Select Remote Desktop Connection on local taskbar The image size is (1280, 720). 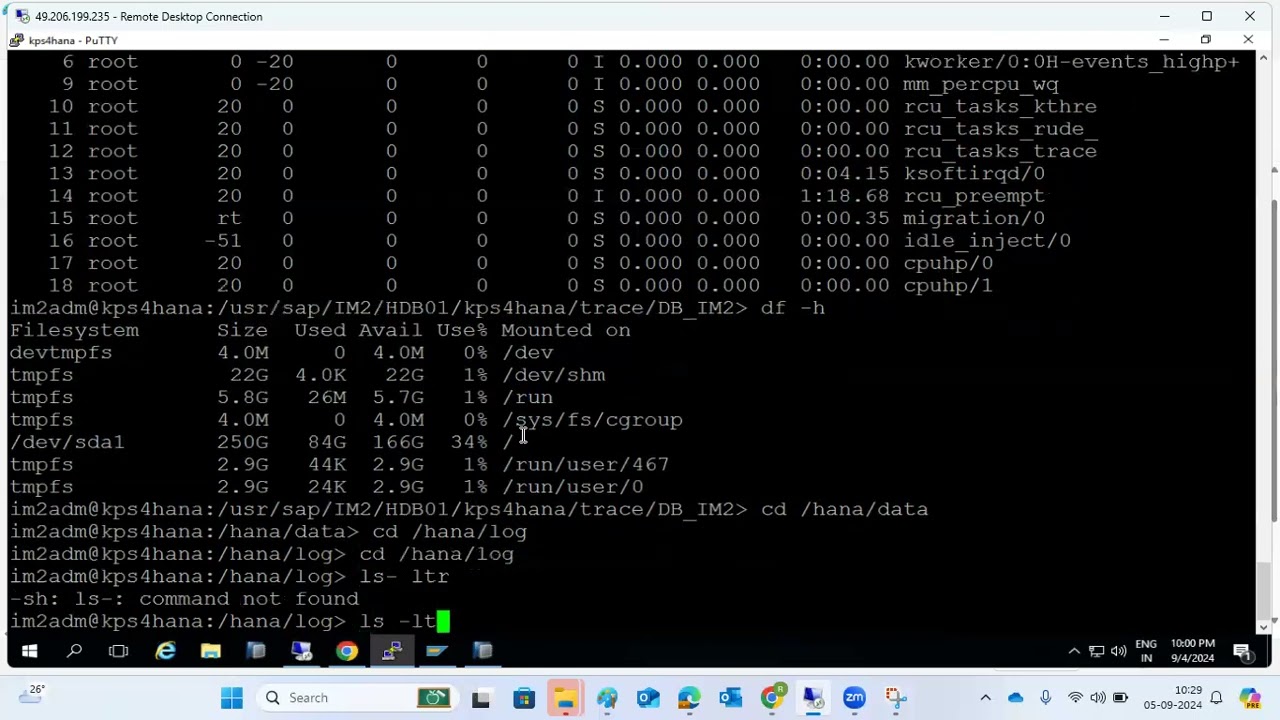coord(813,698)
